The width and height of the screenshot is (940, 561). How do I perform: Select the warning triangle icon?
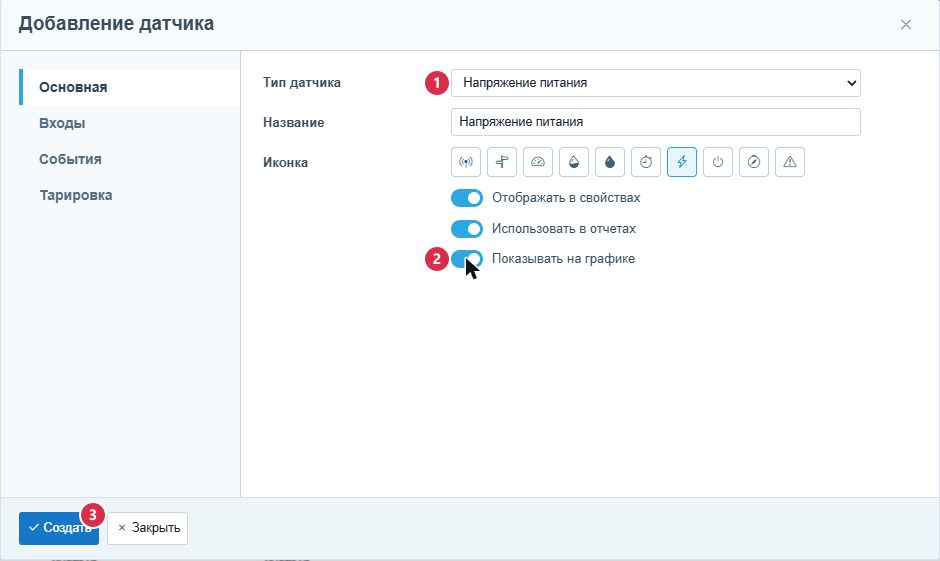[790, 162]
